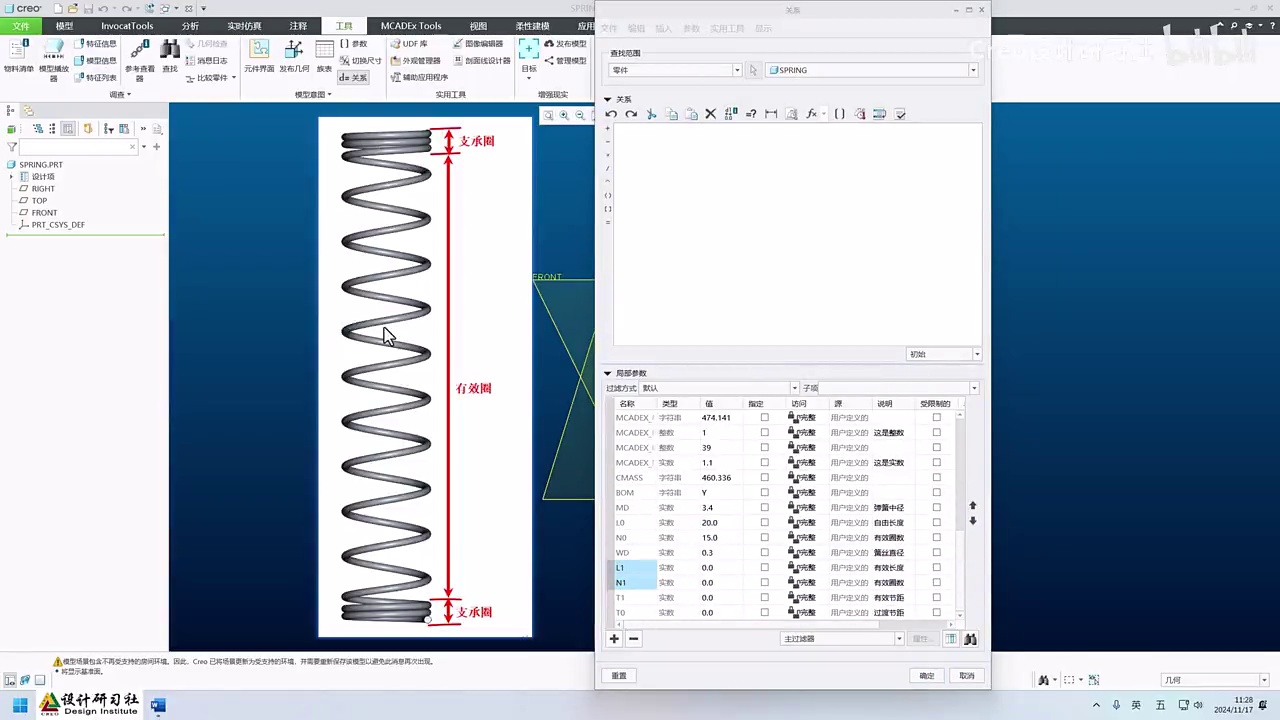The width and height of the screenshot is (1280, 720).
Task: Open the 文件 menu tab
Action: (20, 26)
